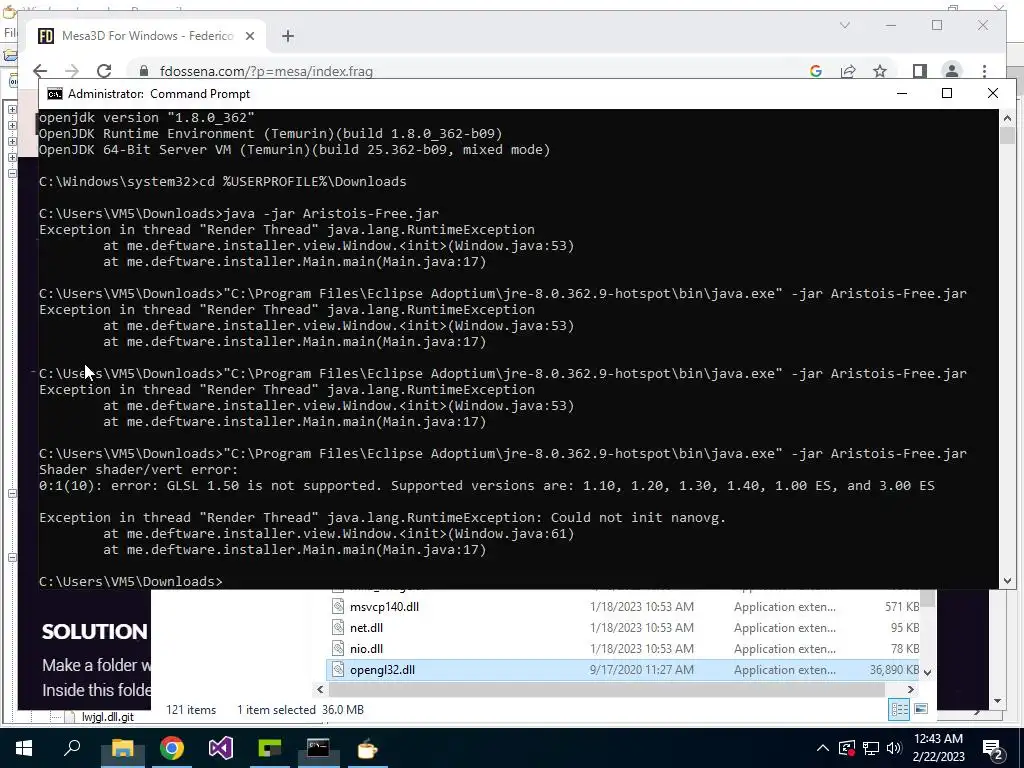Open the Chrome profile avatar menu
Screen dimensions: 1024x768
952,71
